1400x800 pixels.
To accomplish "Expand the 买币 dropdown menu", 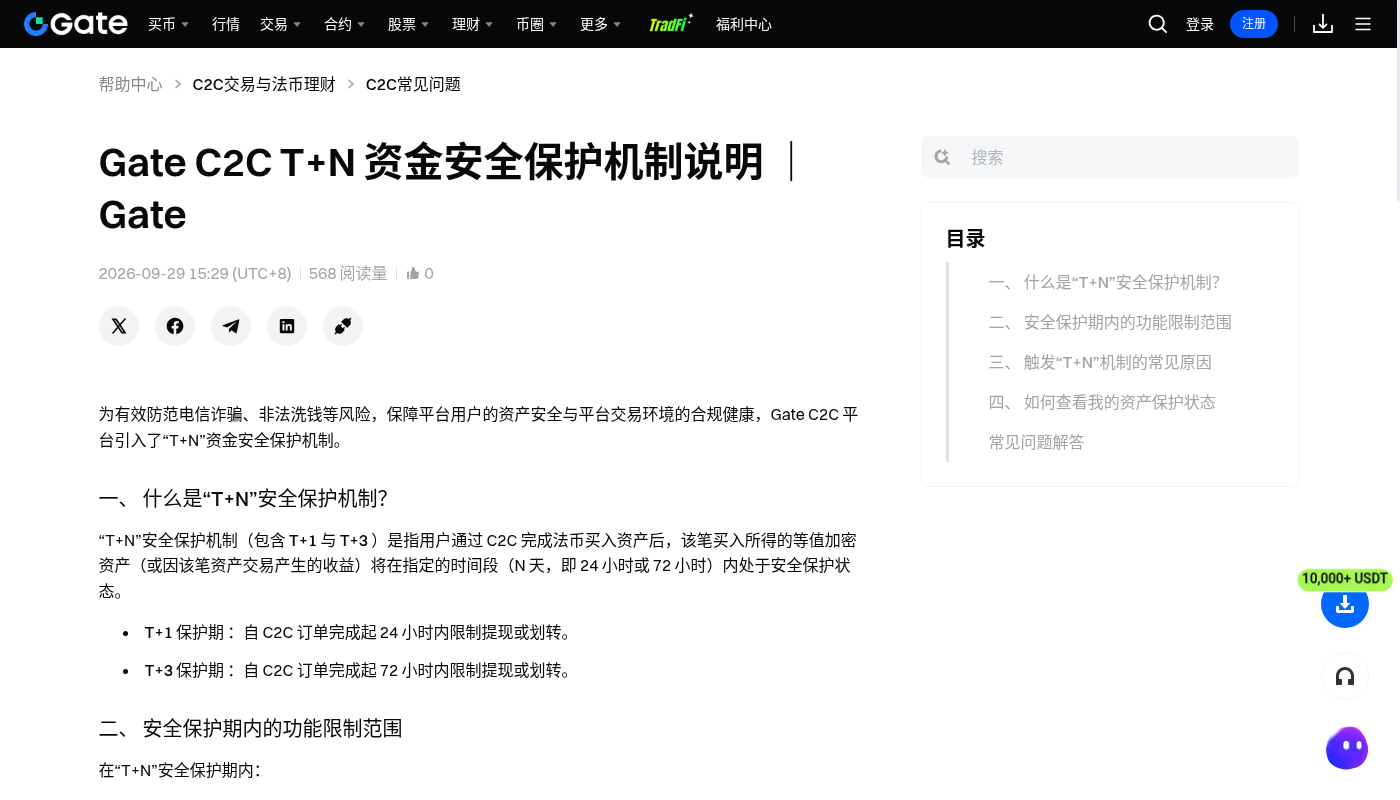I will point(168,24).
